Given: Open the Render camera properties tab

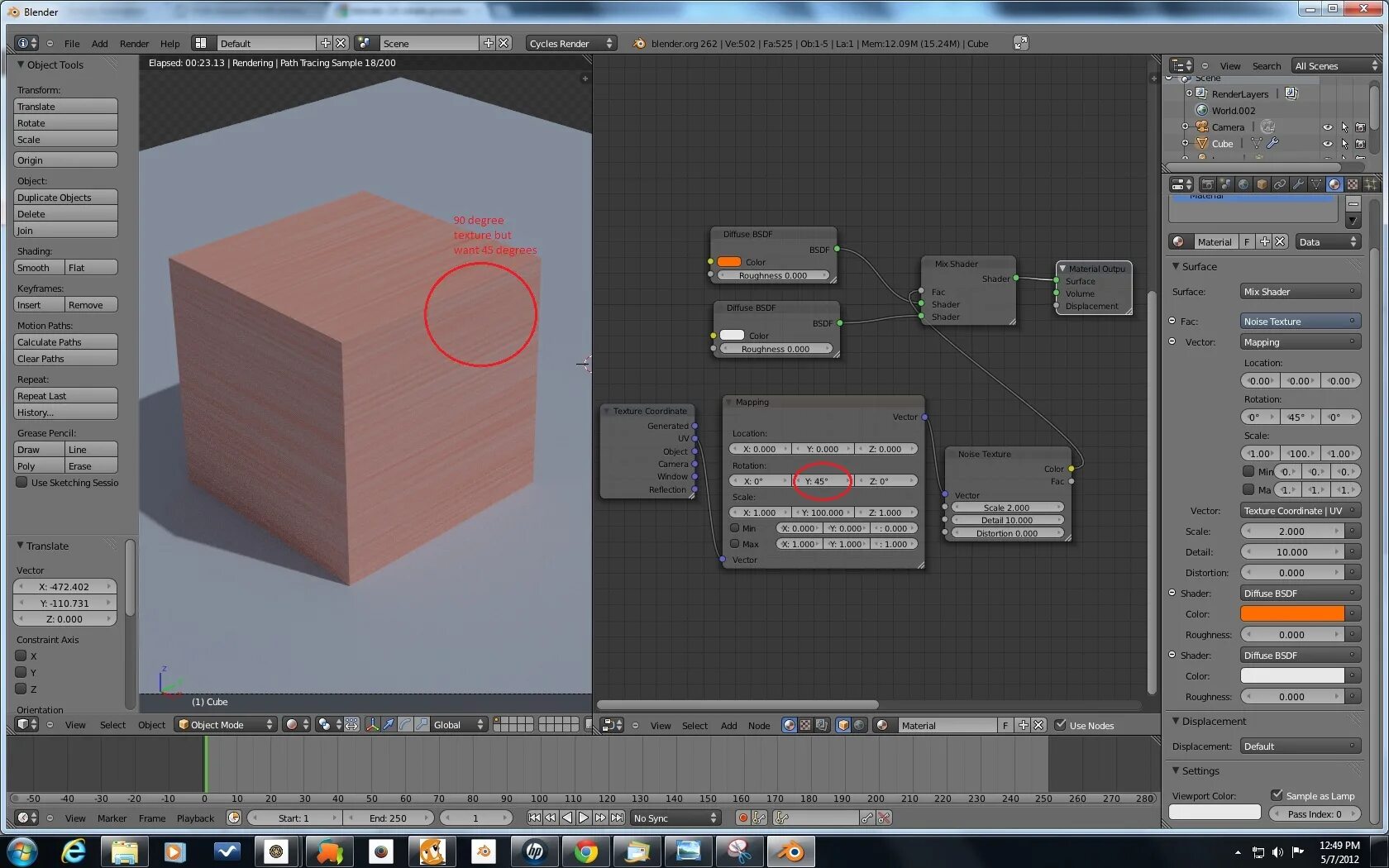Looking at the screenshot, I should tap(1208, 184).
